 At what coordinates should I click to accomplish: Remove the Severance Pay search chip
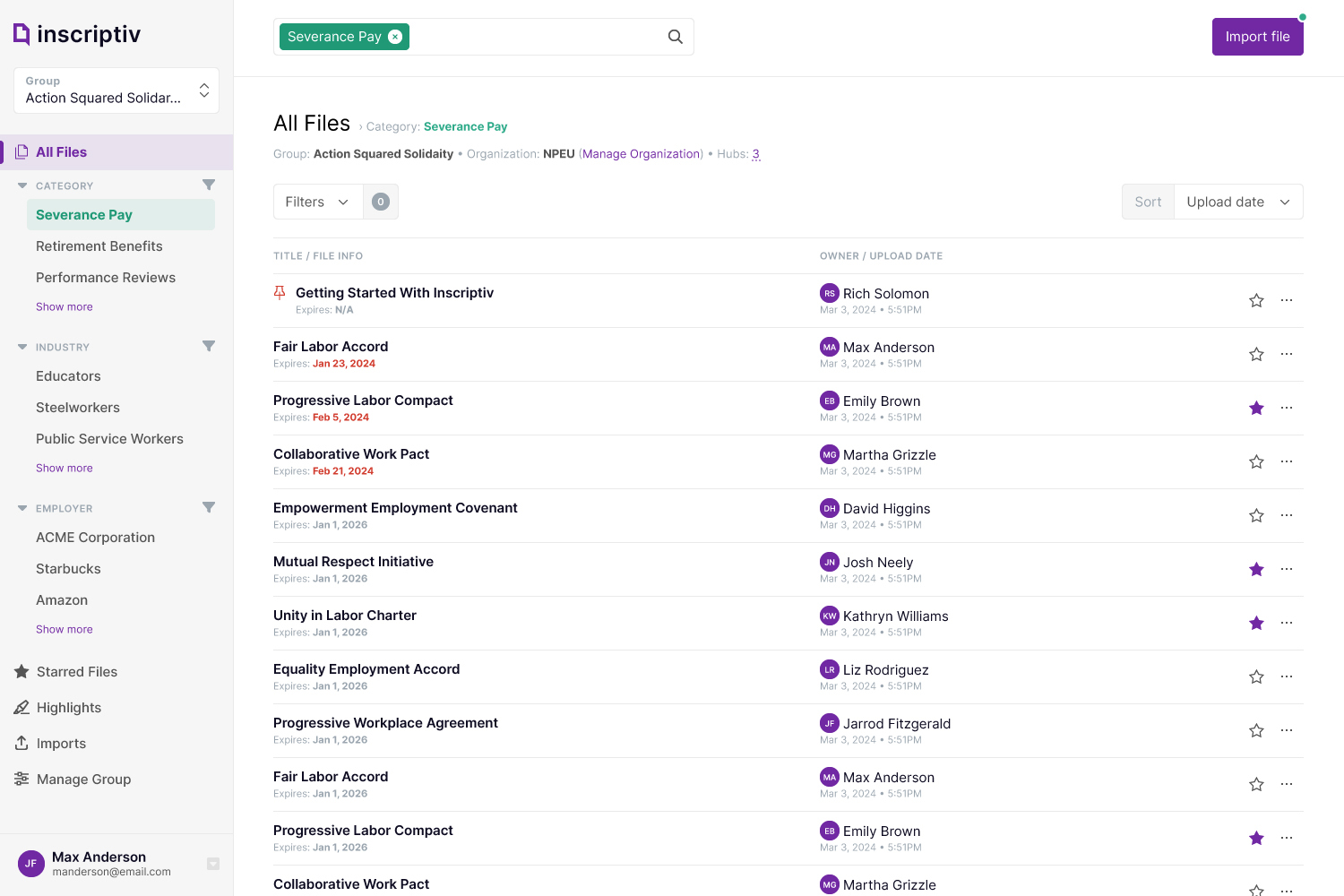[395, 37]
